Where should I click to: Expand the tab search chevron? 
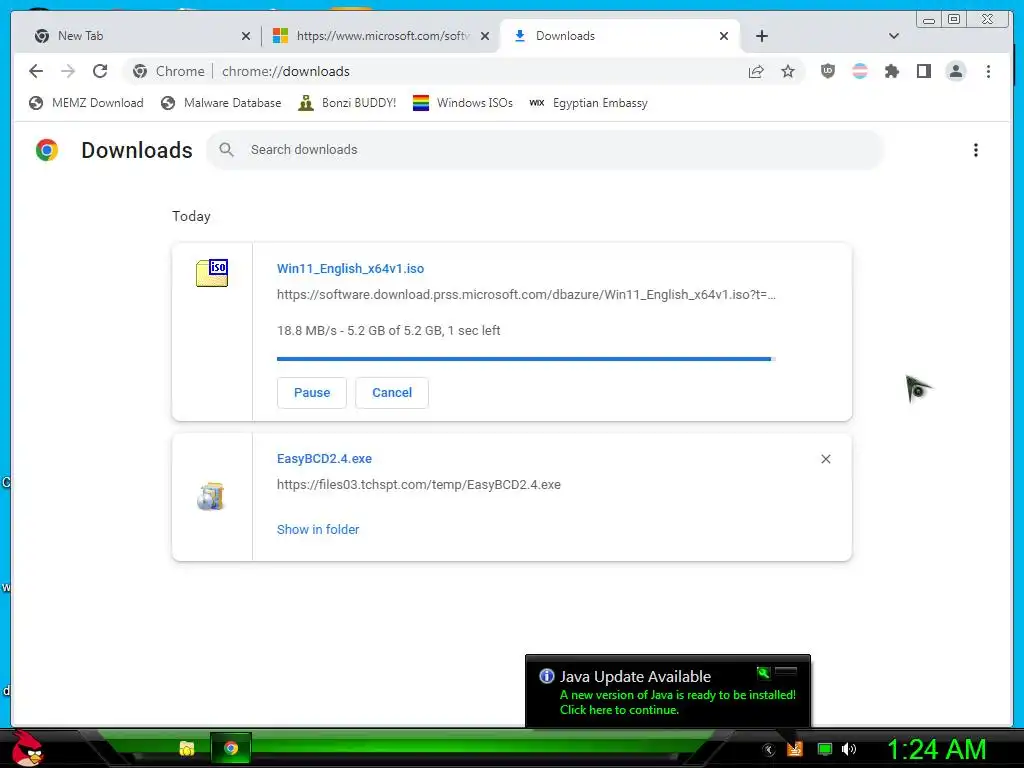(x=894, y=36)
